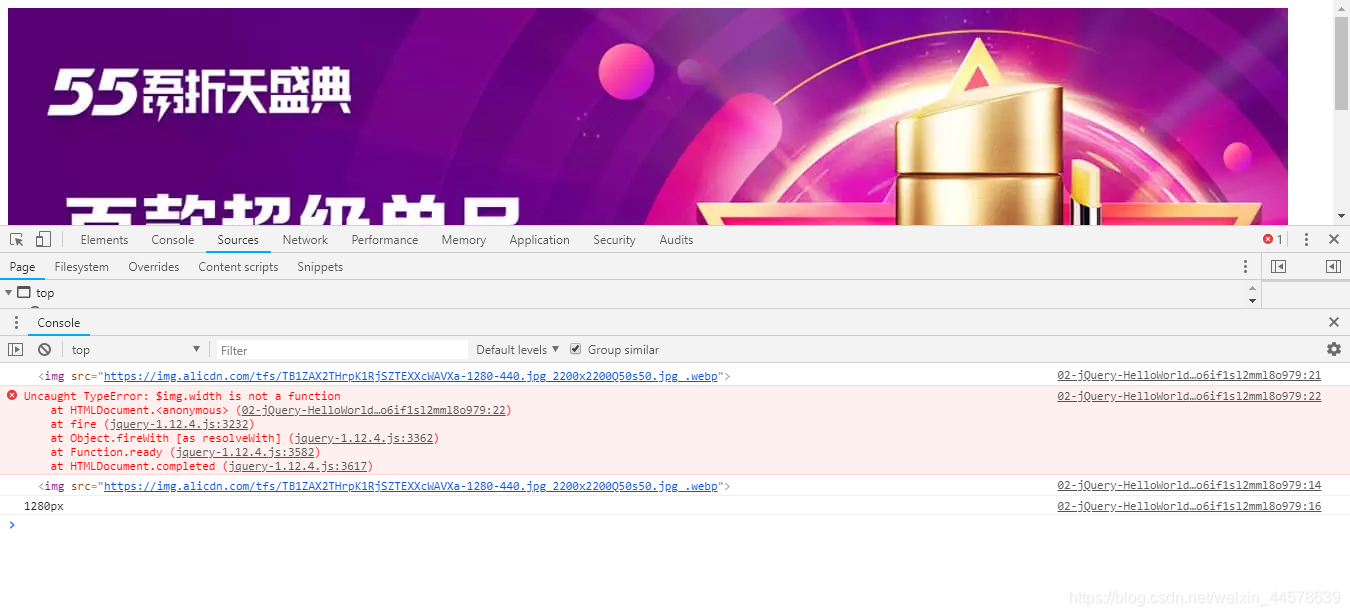Open the Network tab

coord(305,240)
